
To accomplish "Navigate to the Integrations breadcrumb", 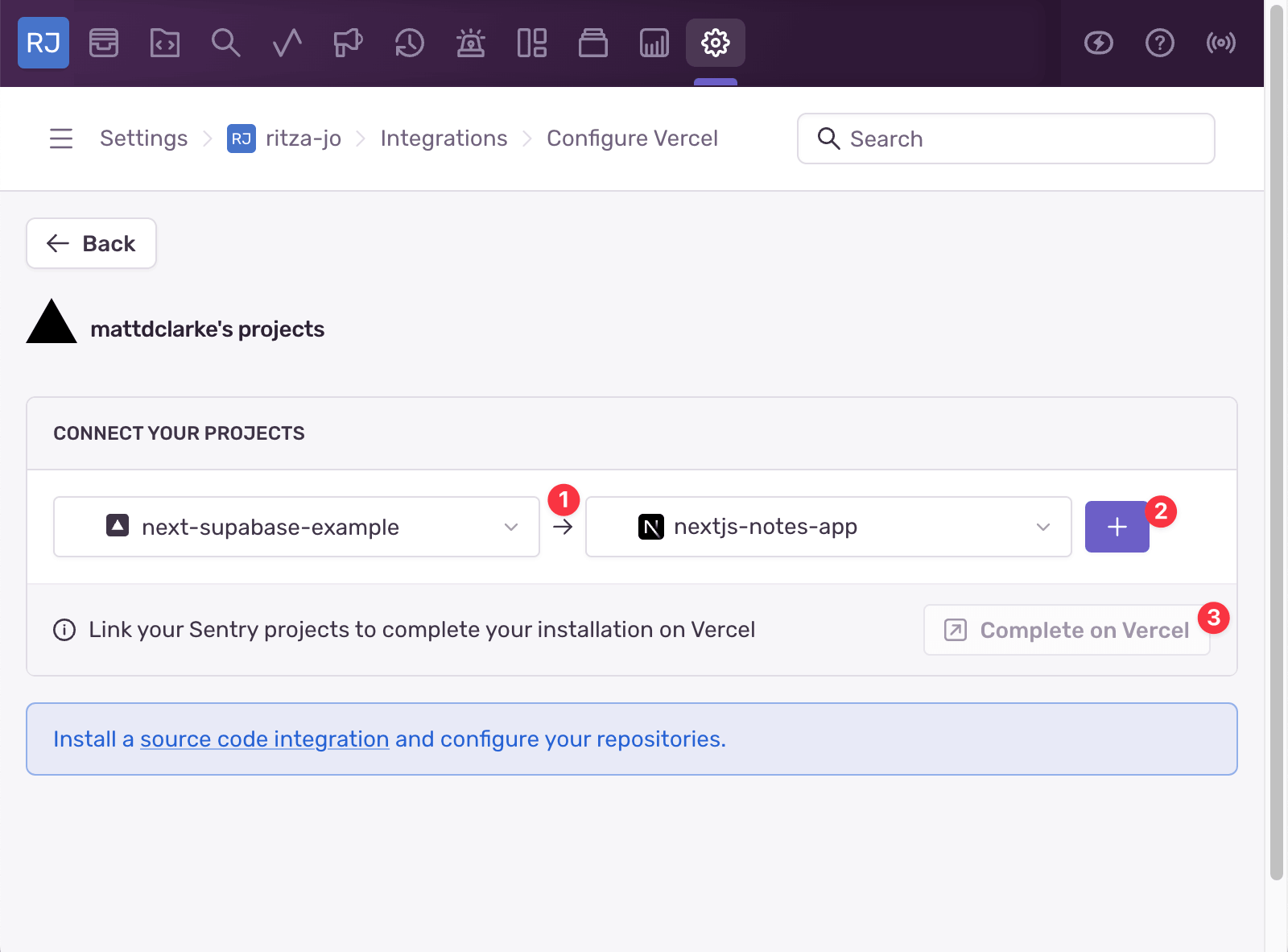I will (444, 139).
